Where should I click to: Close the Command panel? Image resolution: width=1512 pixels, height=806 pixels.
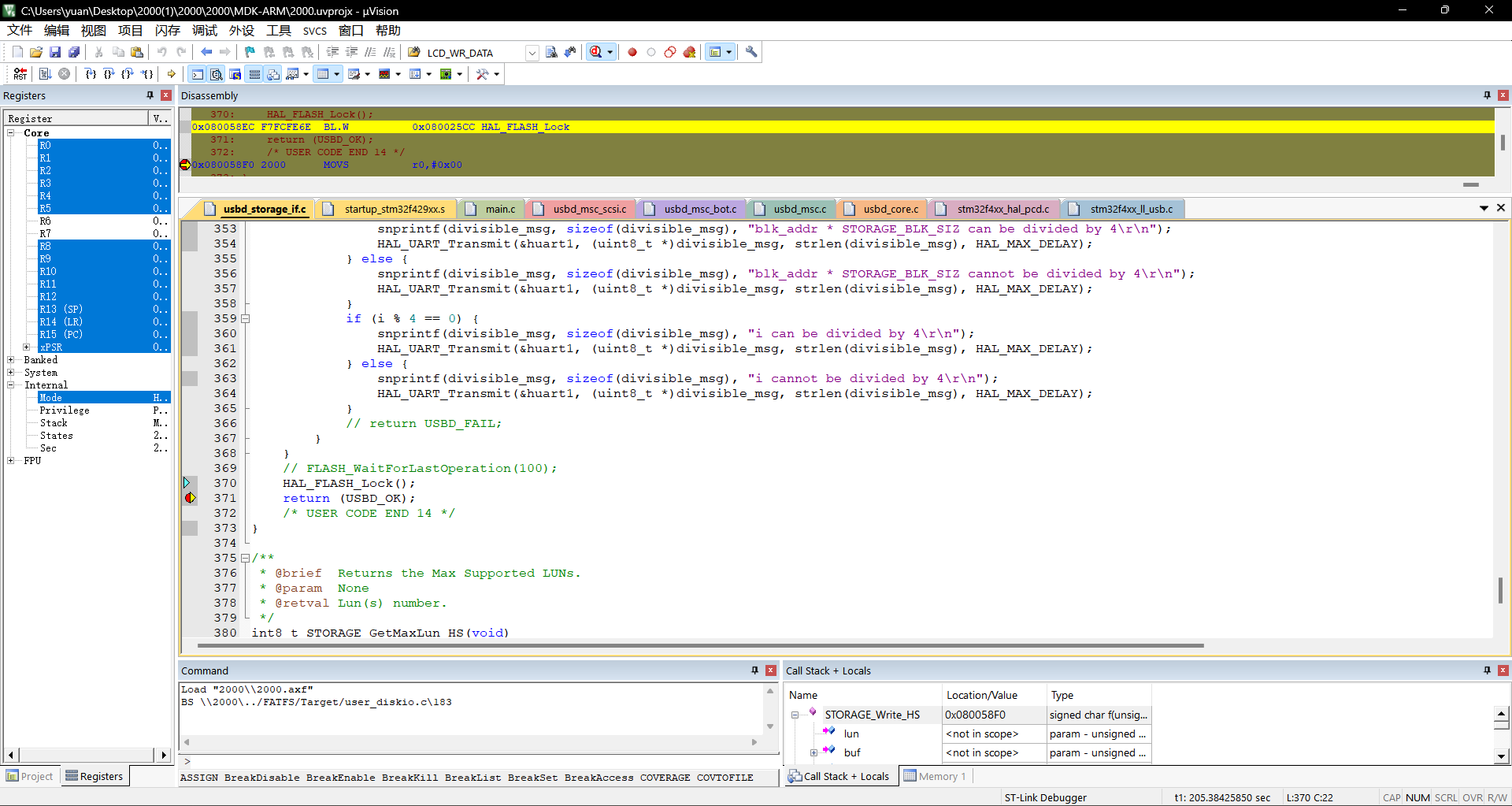[771, 670]
